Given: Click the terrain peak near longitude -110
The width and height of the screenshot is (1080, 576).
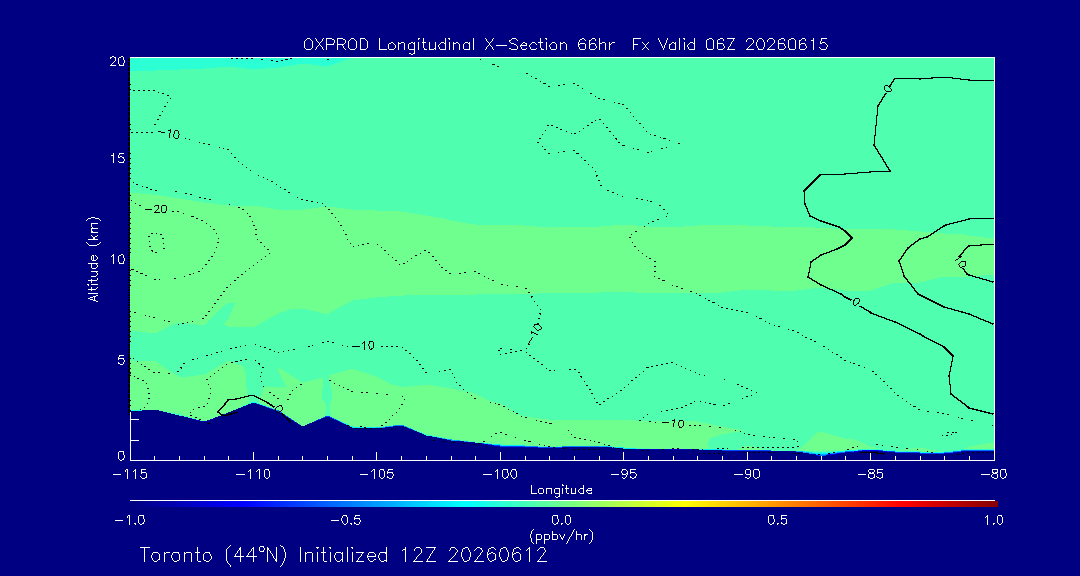Looking at the screenshot, I should 254,404.
